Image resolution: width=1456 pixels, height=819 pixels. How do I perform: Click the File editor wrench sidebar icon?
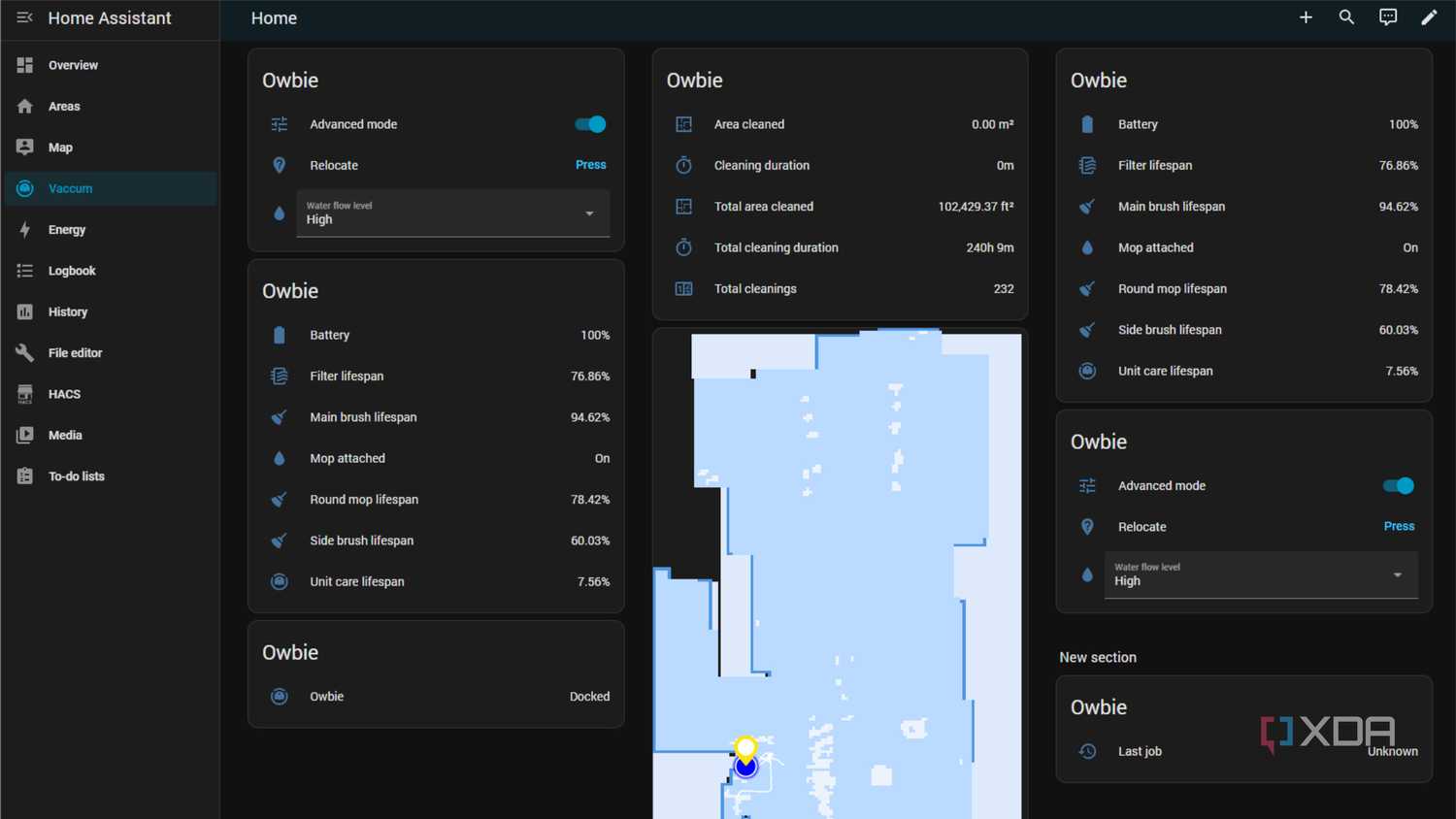(25, 353)
